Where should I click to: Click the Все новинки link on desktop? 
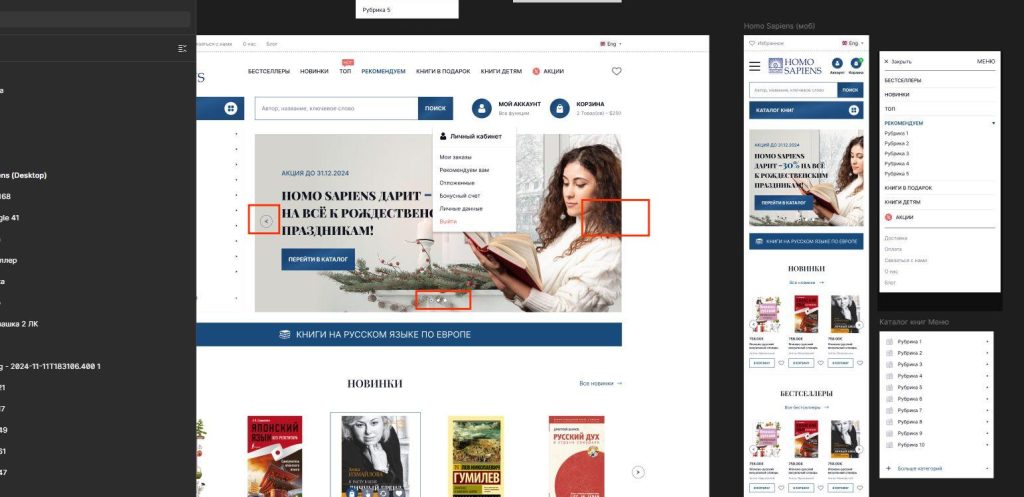(600, 383)
